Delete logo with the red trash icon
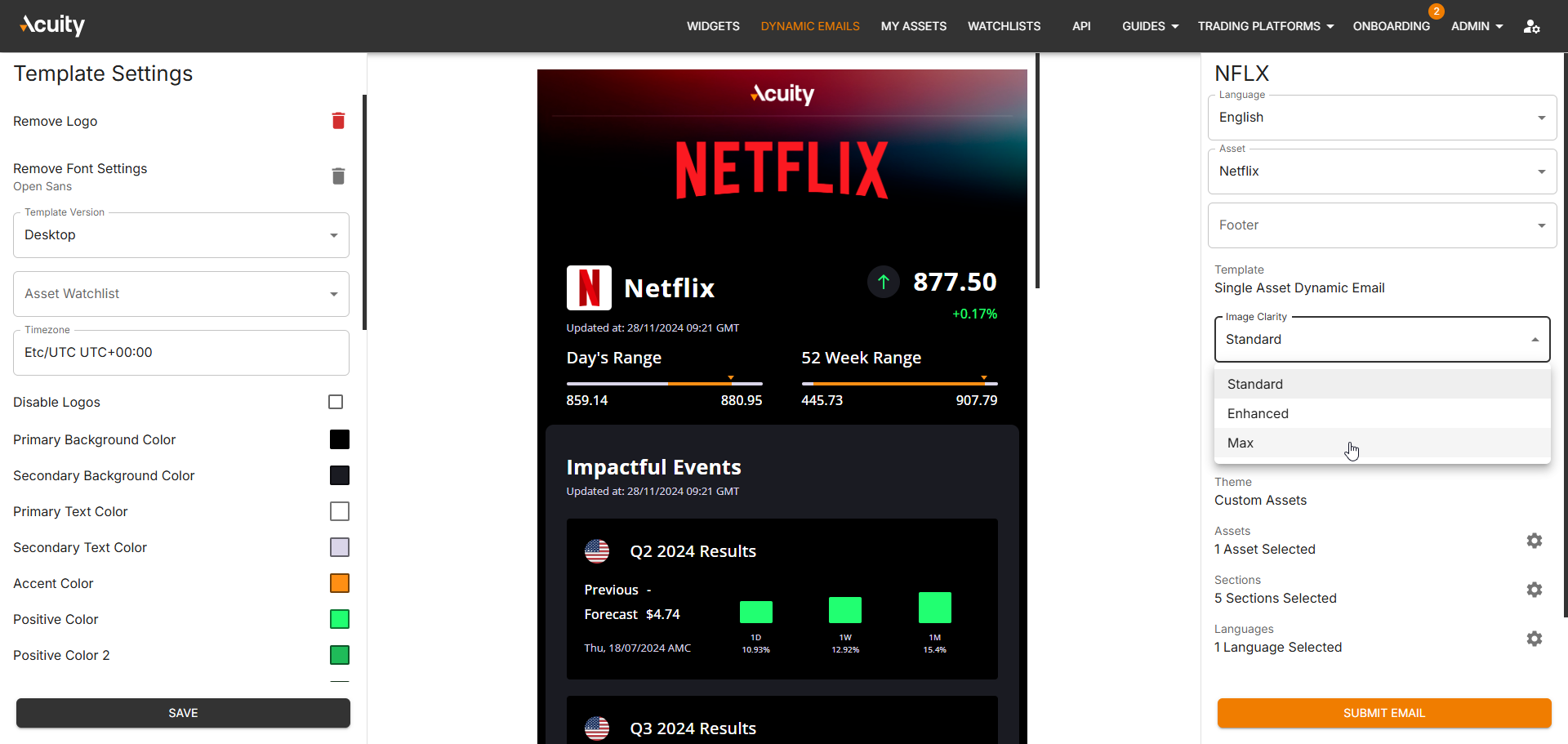The height and width of the screenshot is (744, 1568). (338, 121)
